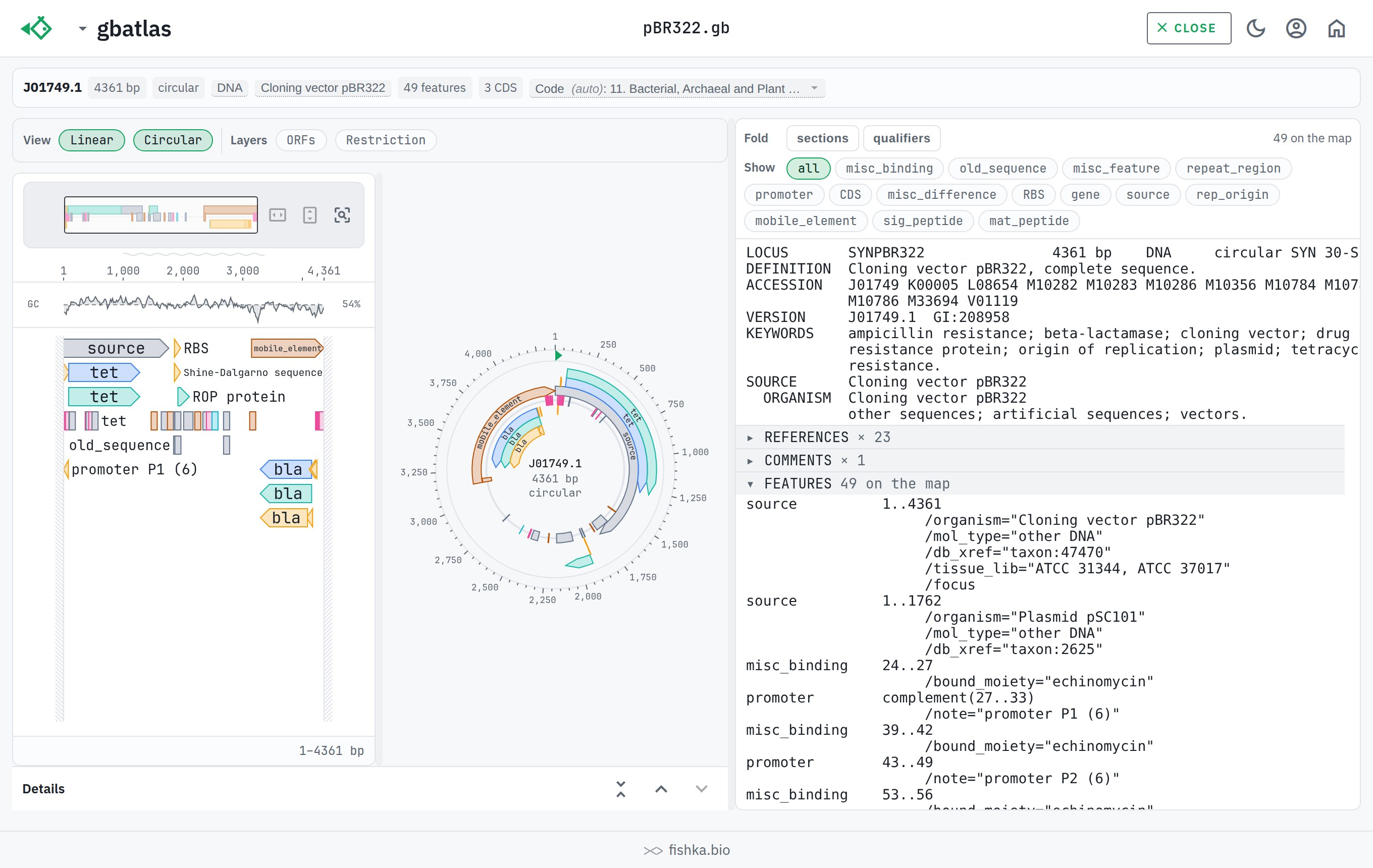Collapse the Details panel with double-chevron icon

coord(621,789)
